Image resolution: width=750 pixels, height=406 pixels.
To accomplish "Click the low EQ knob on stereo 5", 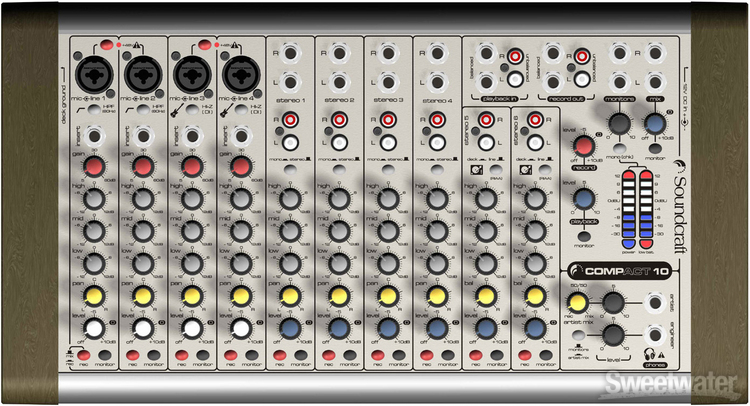I will point(486,263).
